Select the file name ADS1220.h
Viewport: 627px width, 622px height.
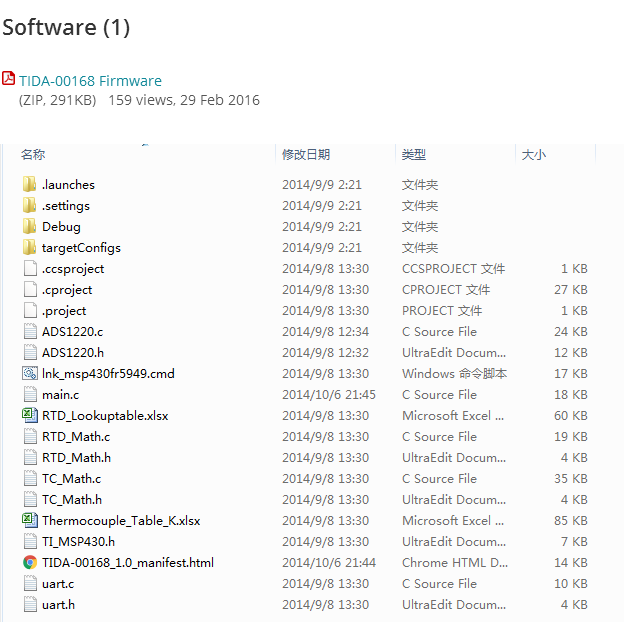[x=73, y=352]
